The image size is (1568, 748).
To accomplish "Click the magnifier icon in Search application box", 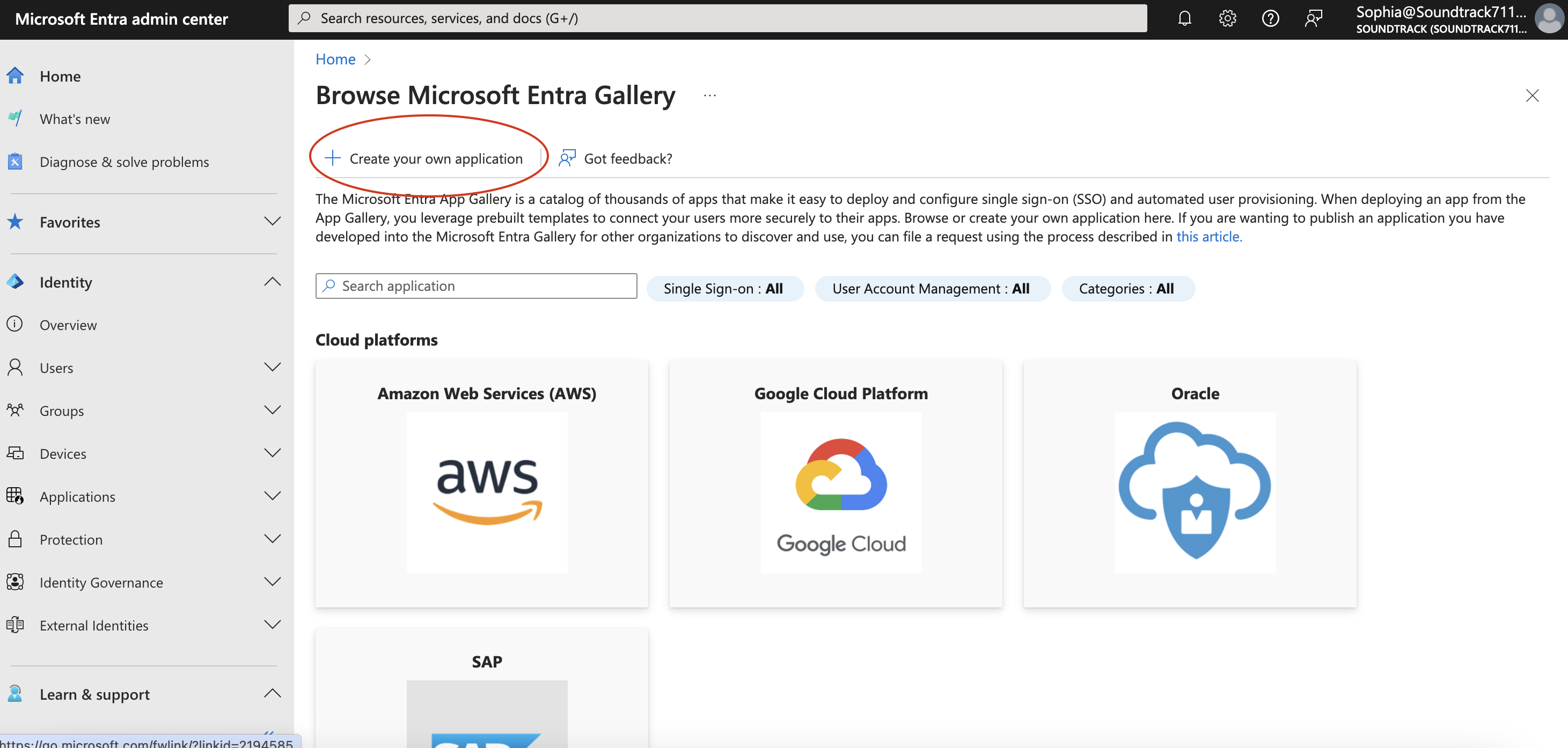I will coord(329,285).
